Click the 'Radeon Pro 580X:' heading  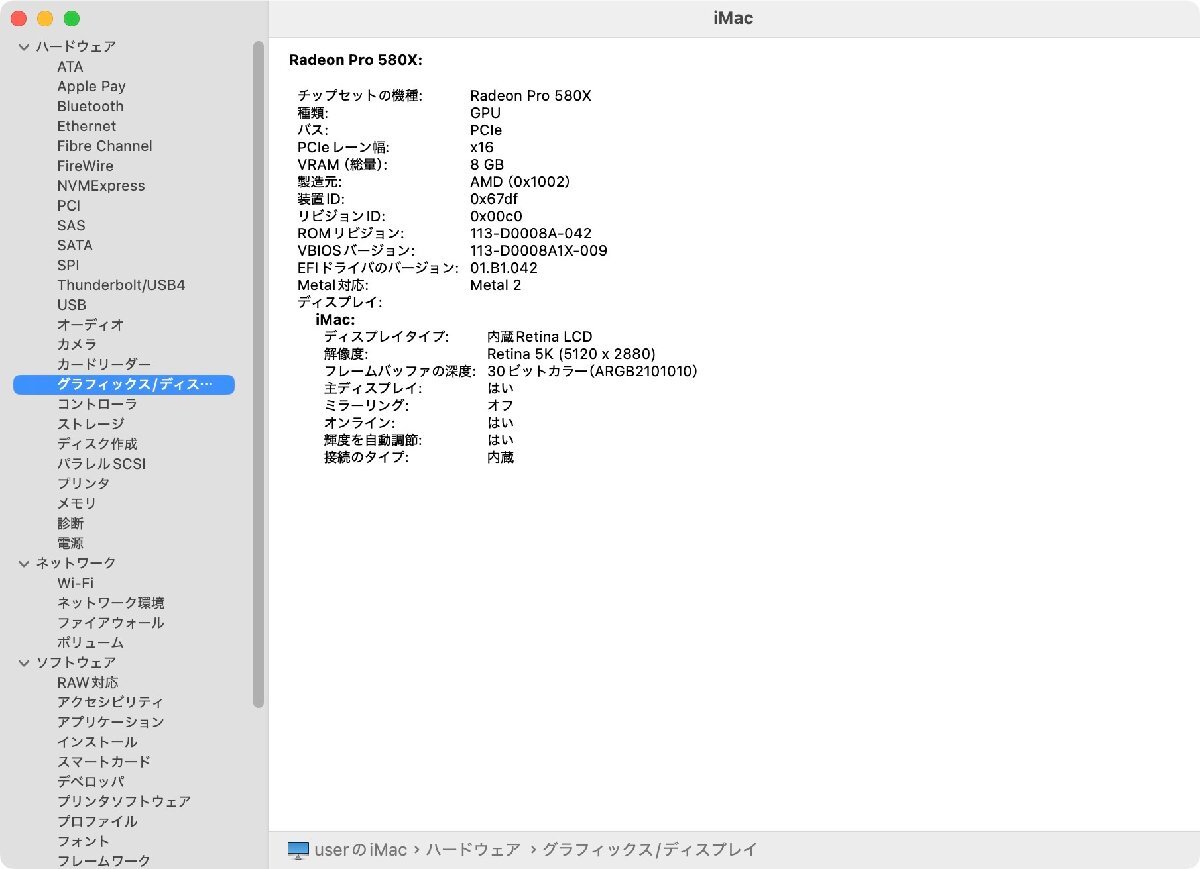tap(356, 60)
